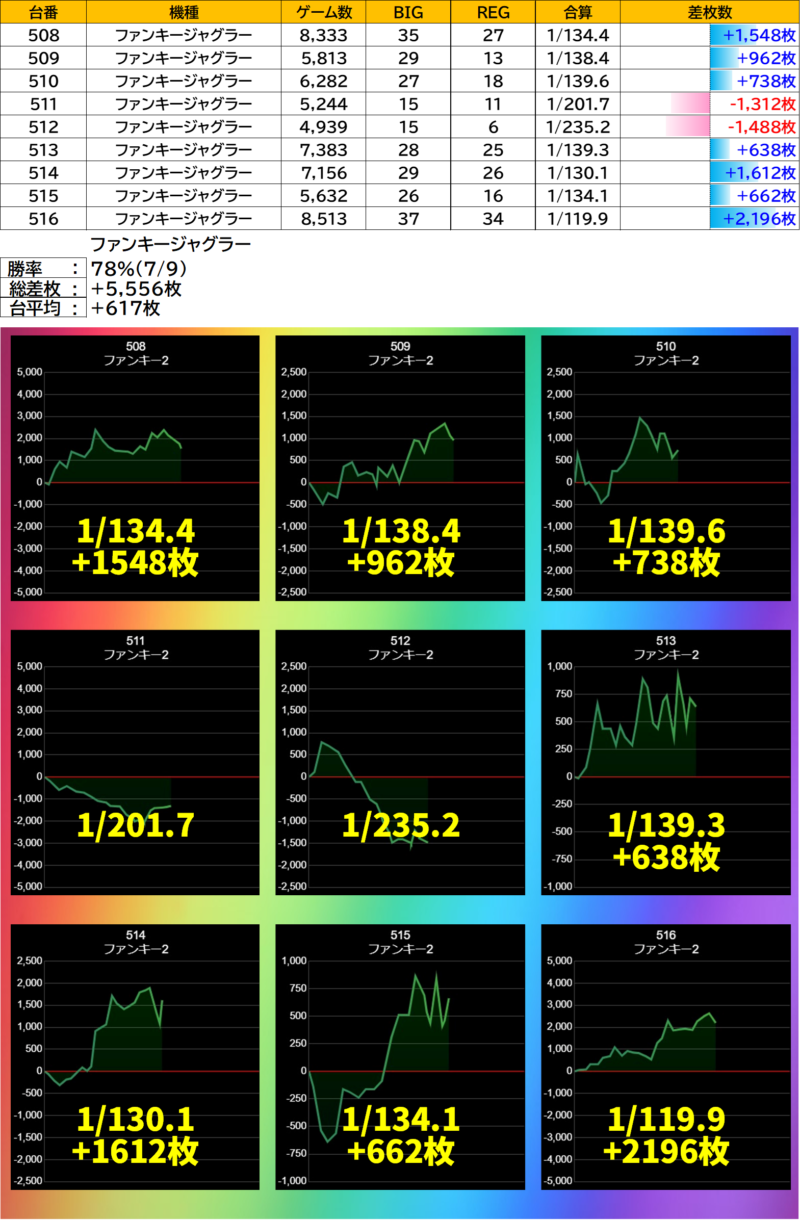The height and width of the screenshot is (1220, 800).
Task: Click the 台平均 average label
Action: point(43,308)
